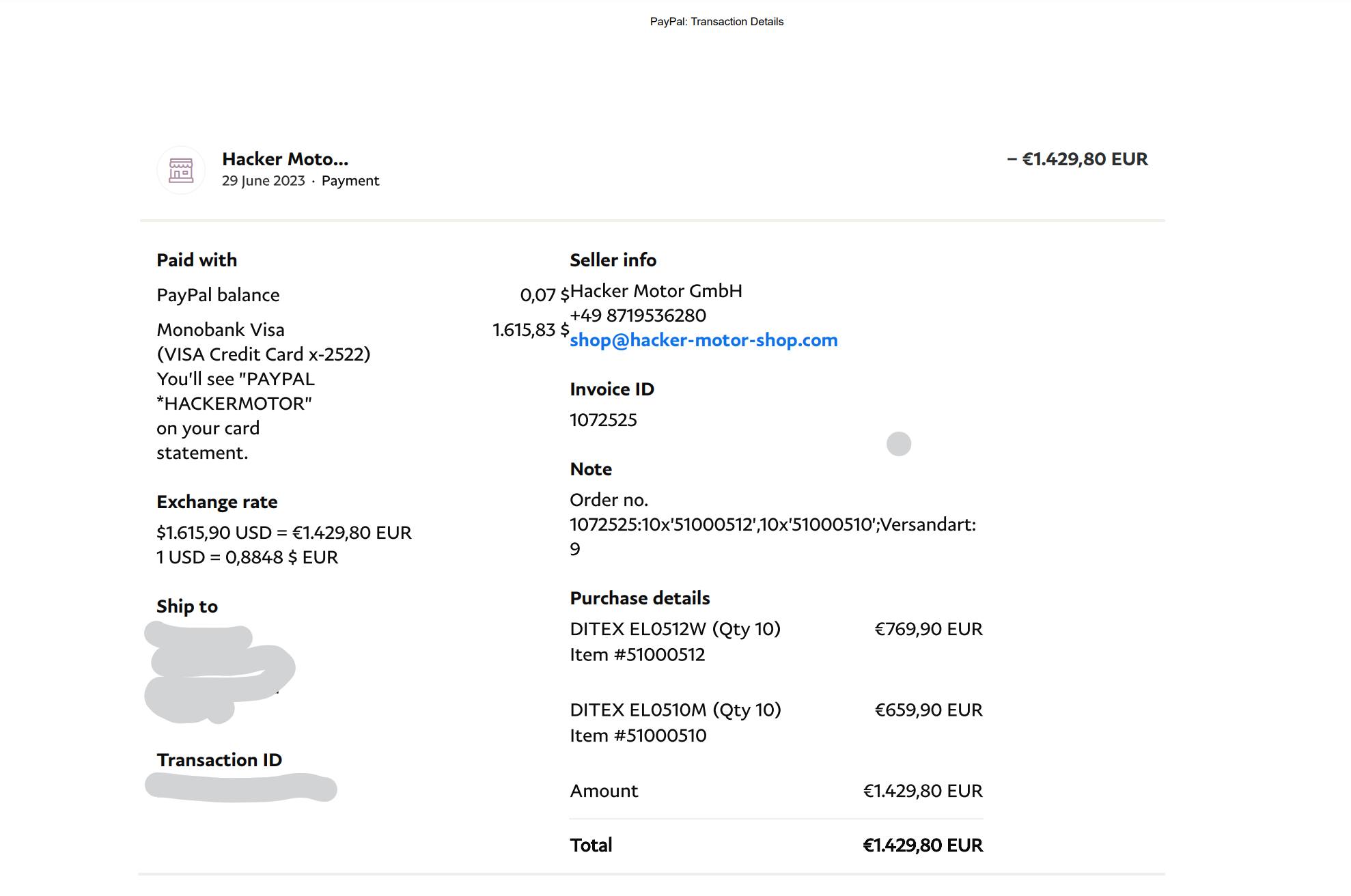Click the gray circle near Invoice ID
1351x896 pixels.
pyautogui.click(x=898, y=444)
